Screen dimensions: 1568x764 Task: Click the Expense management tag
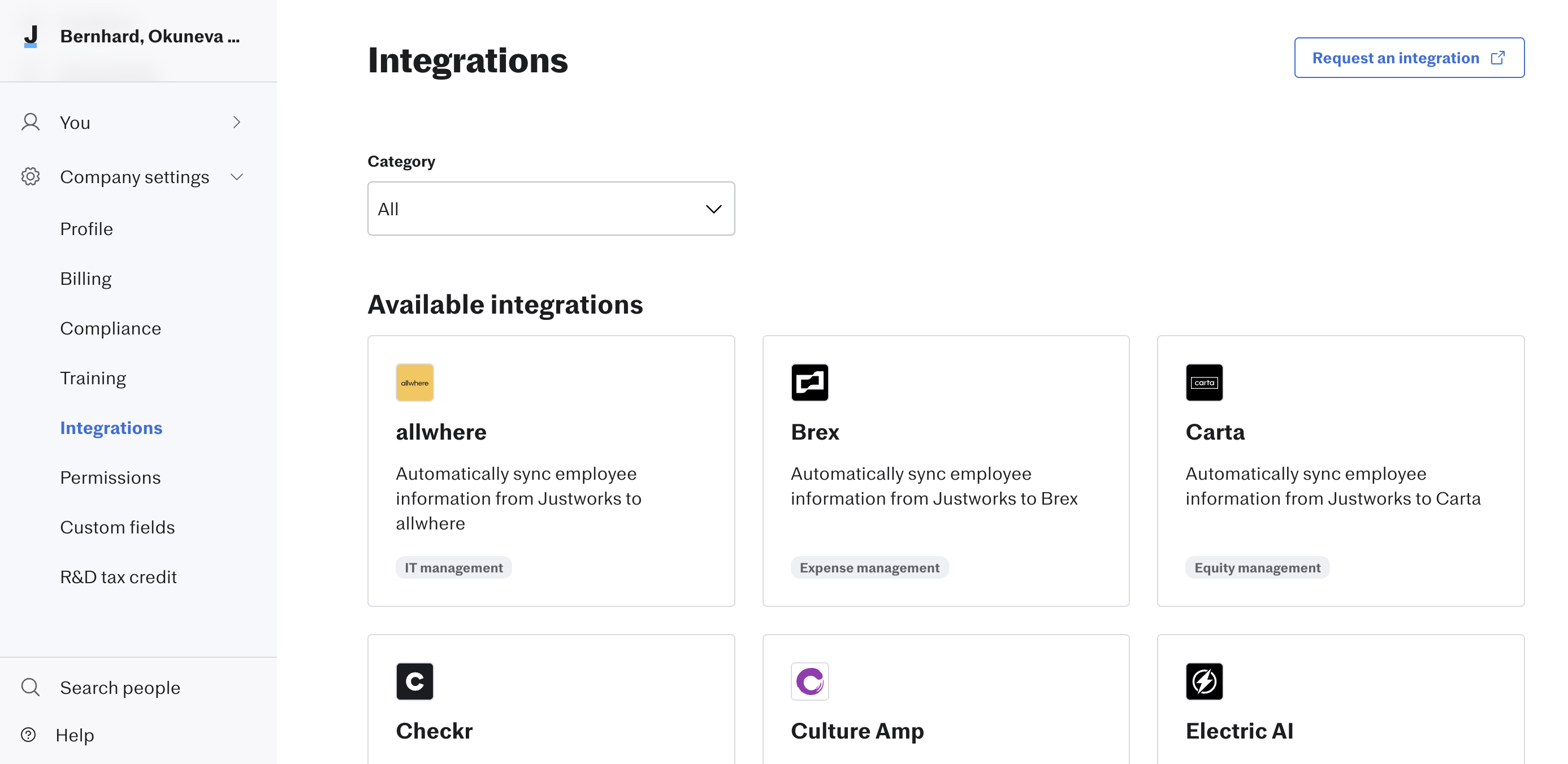(869, 567)
